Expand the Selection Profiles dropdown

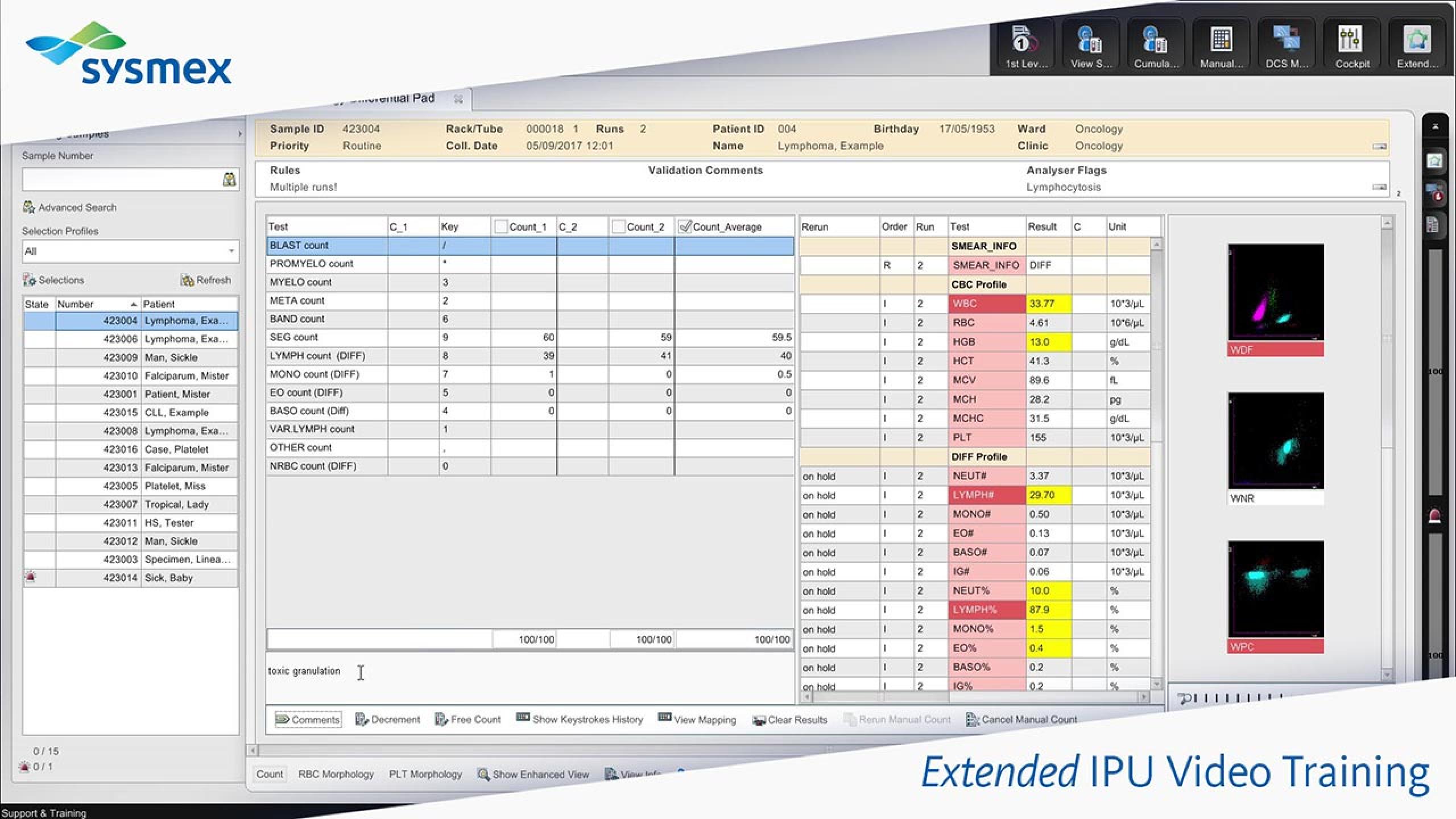click(231, 251)
